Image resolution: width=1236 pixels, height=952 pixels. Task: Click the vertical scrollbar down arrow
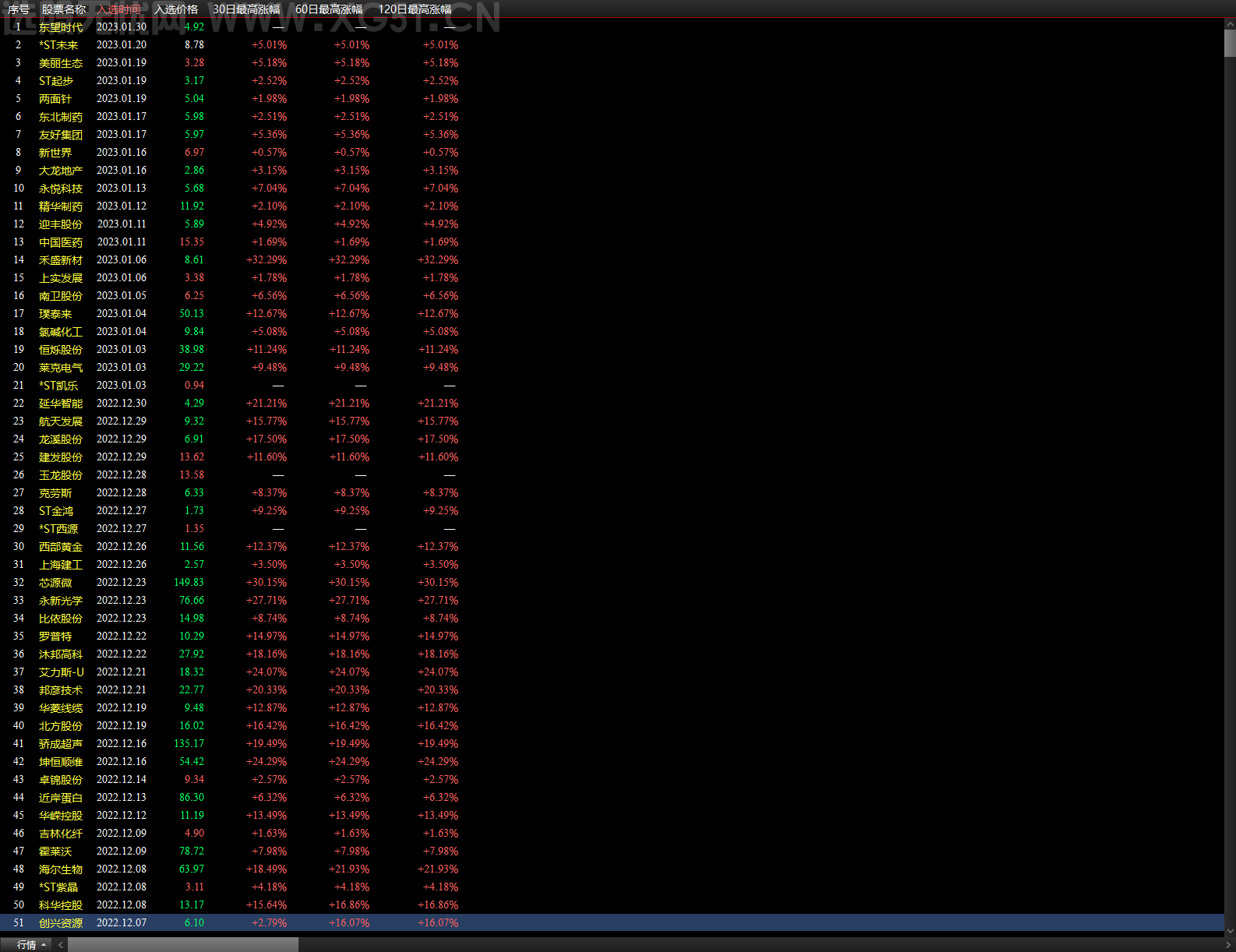[x=1230, y=930]
